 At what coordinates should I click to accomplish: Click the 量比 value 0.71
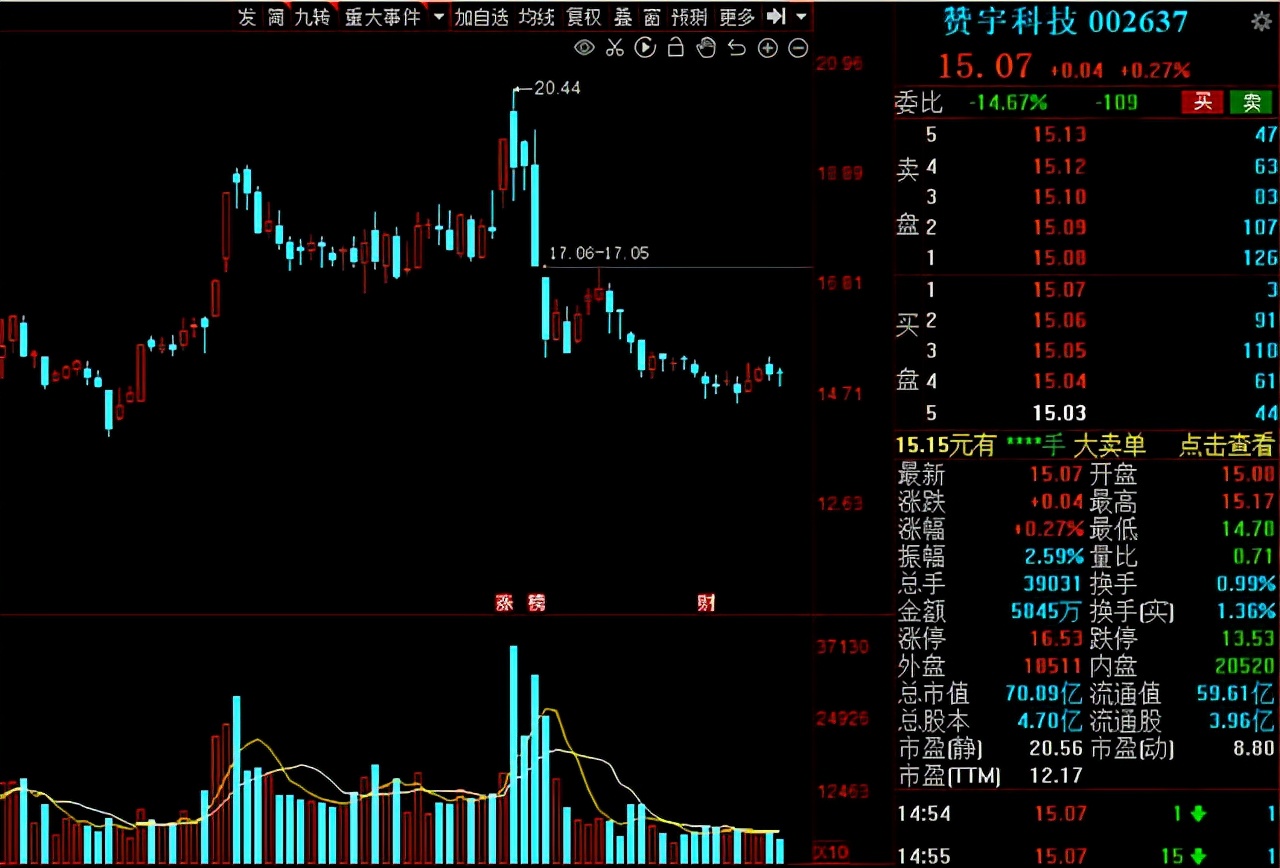point(1253,556)
